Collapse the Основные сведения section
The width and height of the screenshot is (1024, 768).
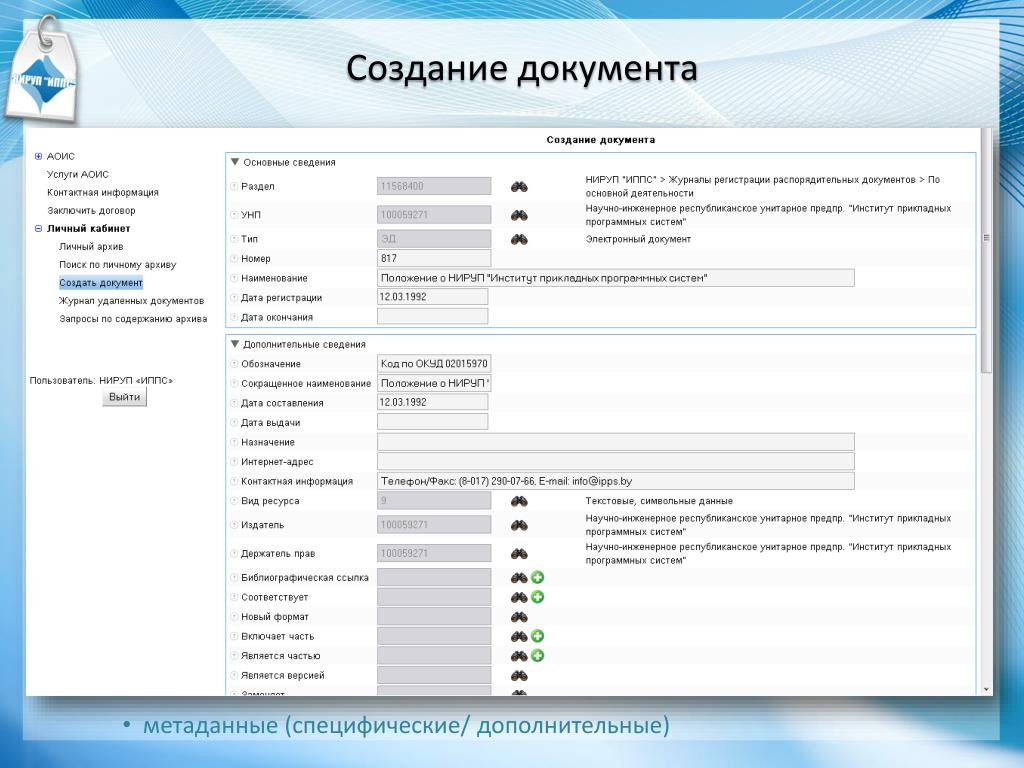point(235,162)
